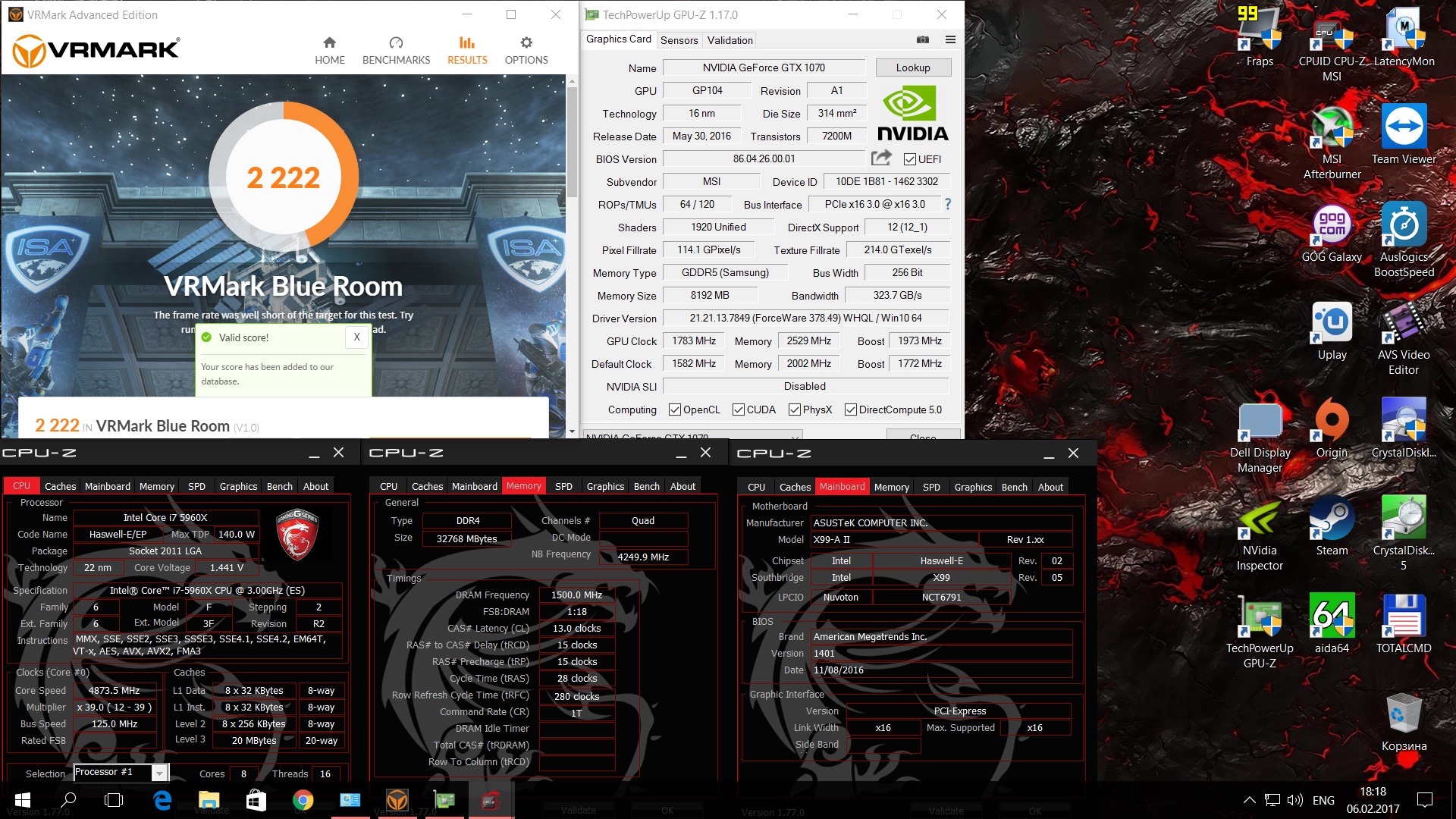This screenshot has height=819, width=1456.
Task: Open Task View on the taskbar
Action: click(114, 800)
